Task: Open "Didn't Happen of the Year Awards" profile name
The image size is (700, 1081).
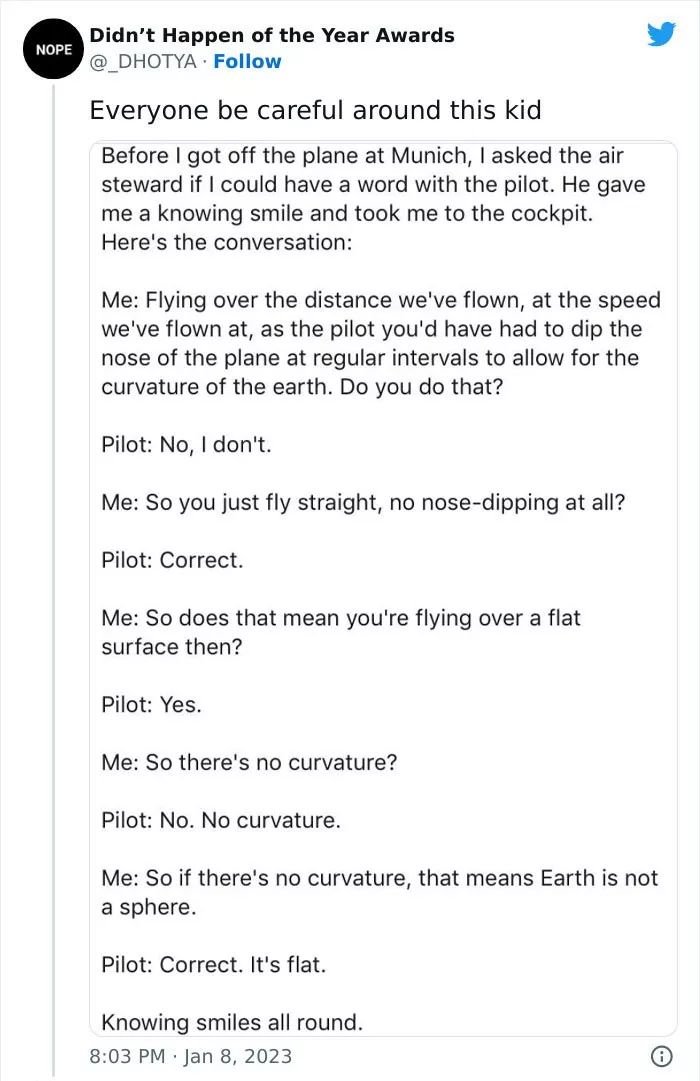Action: (x=272, y=35)
